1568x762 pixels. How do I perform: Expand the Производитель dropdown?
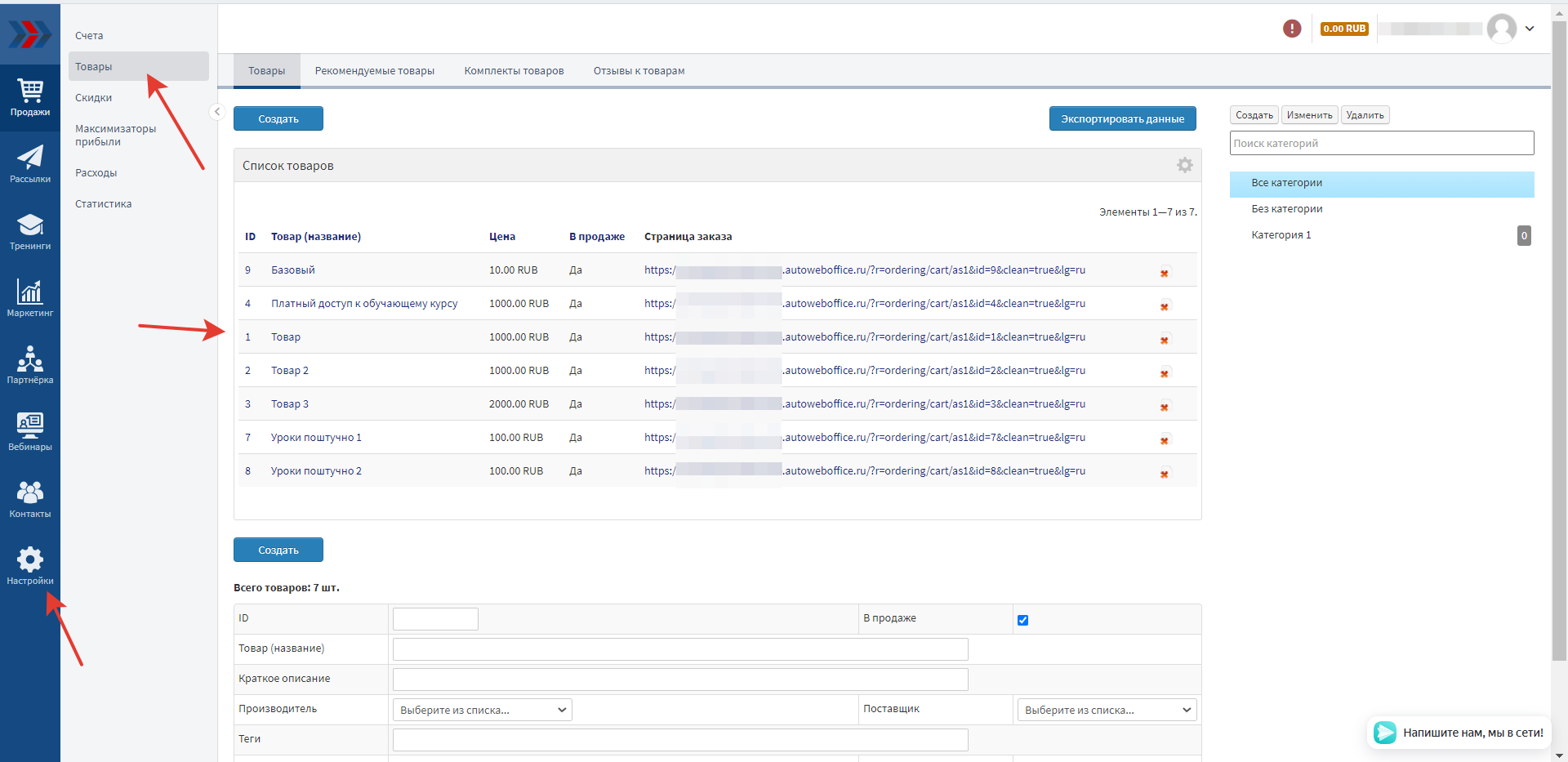(x=482, y=710)
